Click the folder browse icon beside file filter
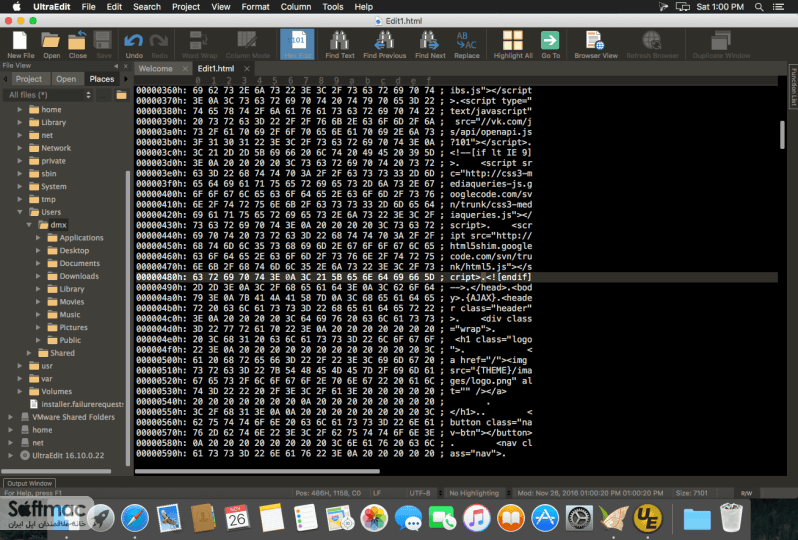798x540 pixels. click(121, 95)
